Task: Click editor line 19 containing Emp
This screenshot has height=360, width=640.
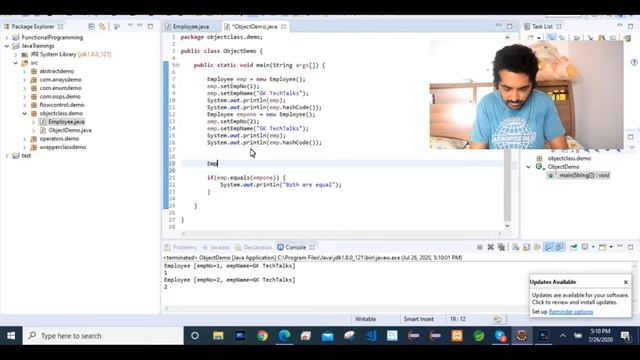Action: tap(342, 163)
